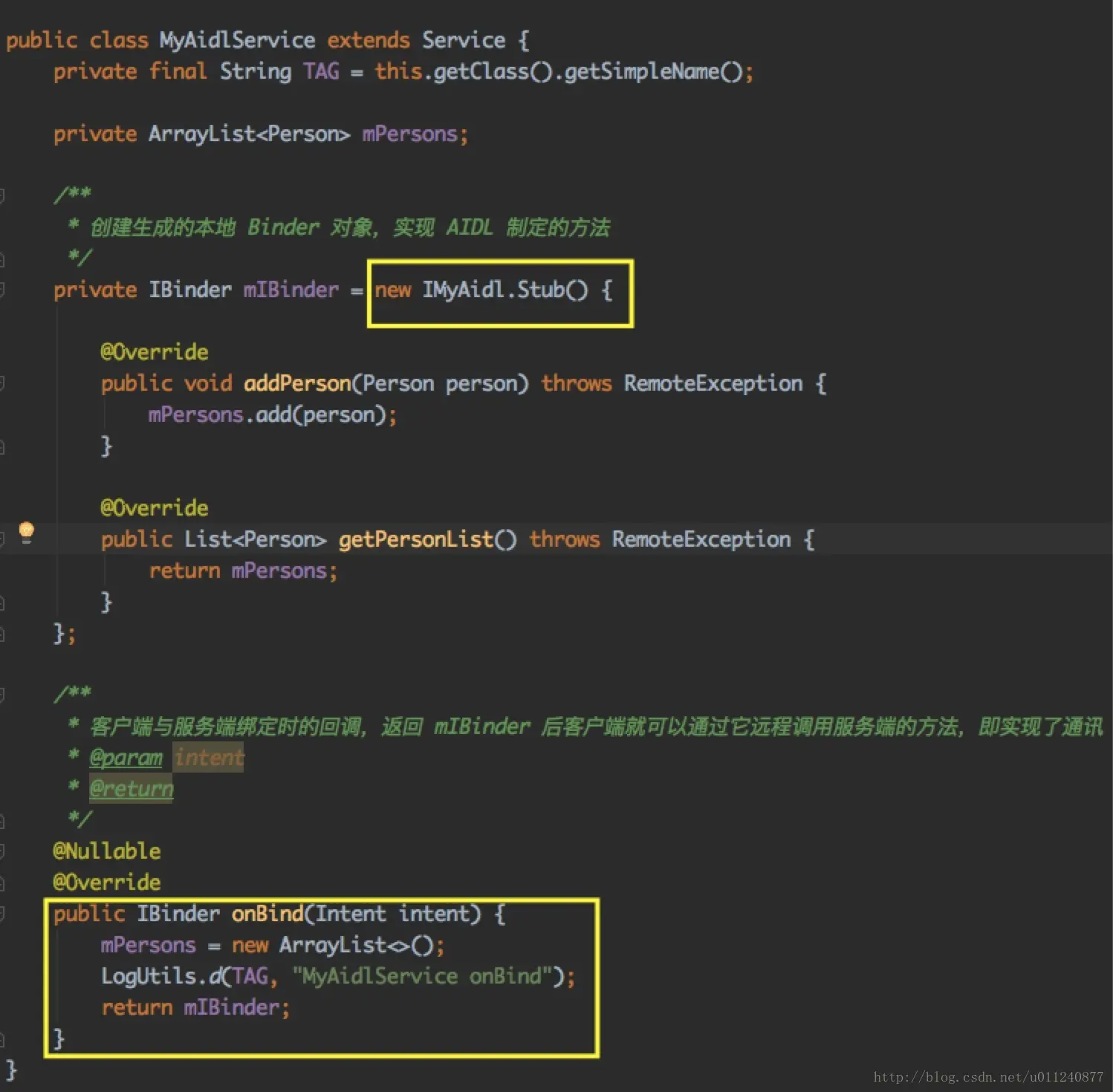Click @Override above getPersonList

[x=155, y=508]
